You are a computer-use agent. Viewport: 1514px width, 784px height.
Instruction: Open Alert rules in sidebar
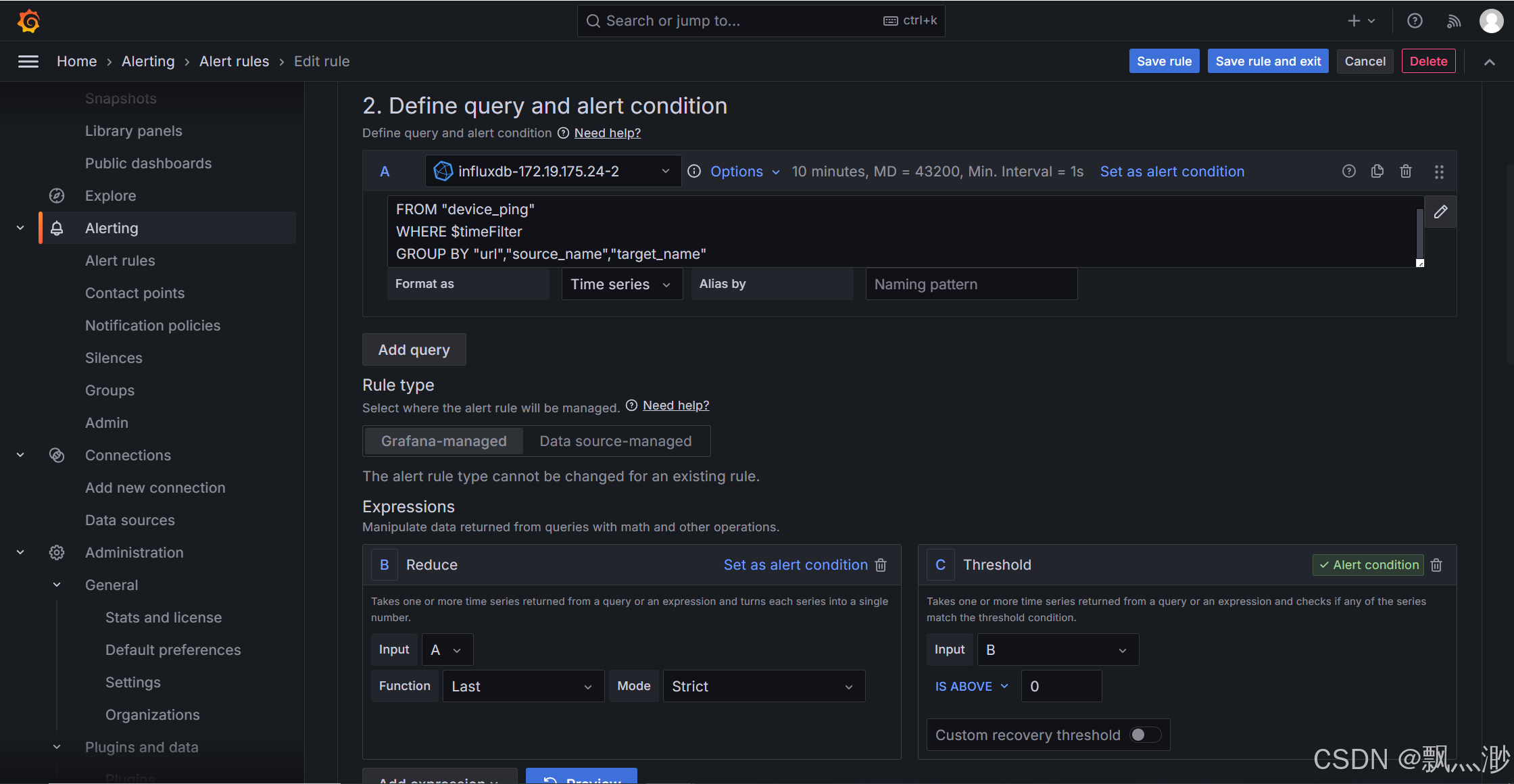120,261
